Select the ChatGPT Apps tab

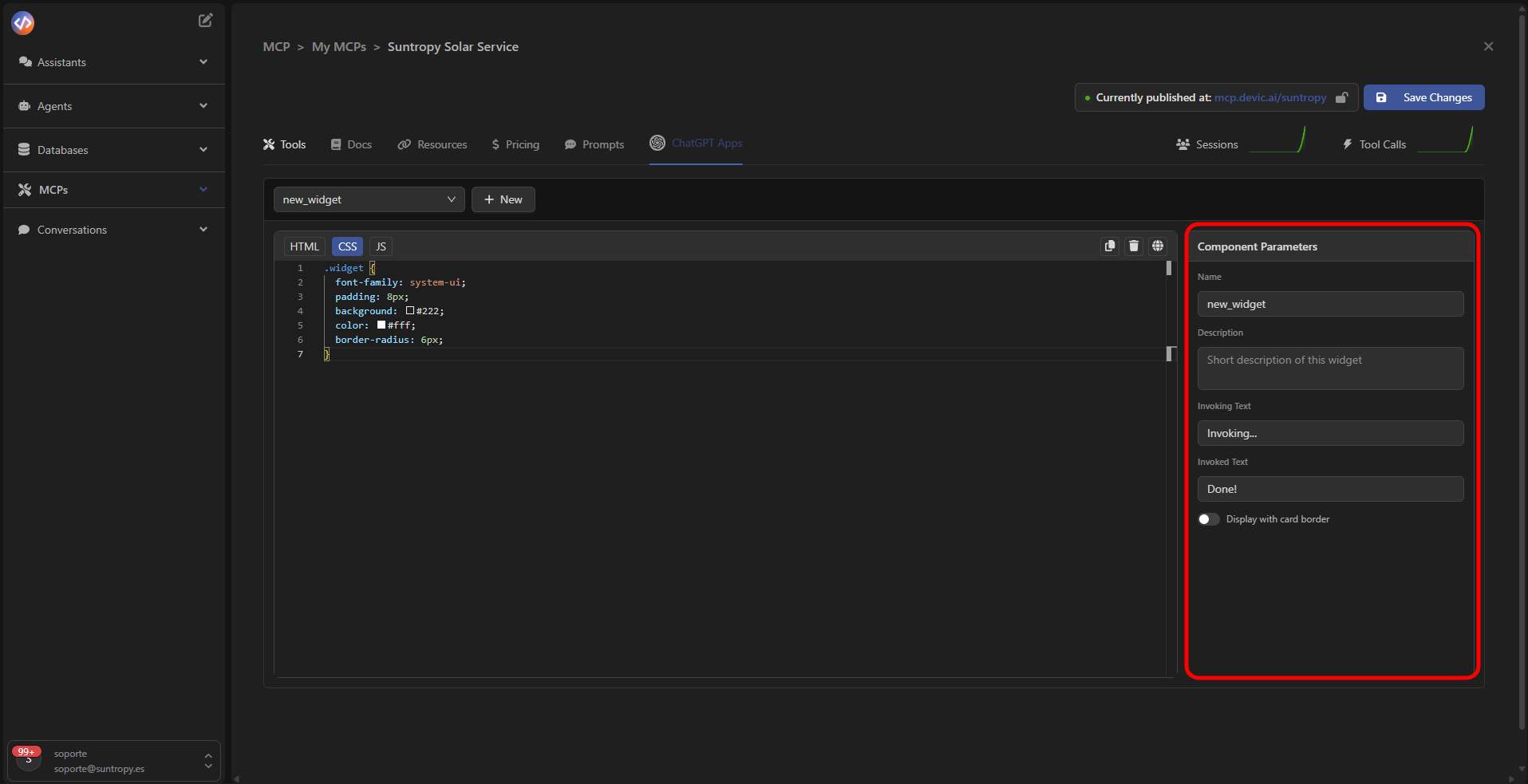(696, 144)
